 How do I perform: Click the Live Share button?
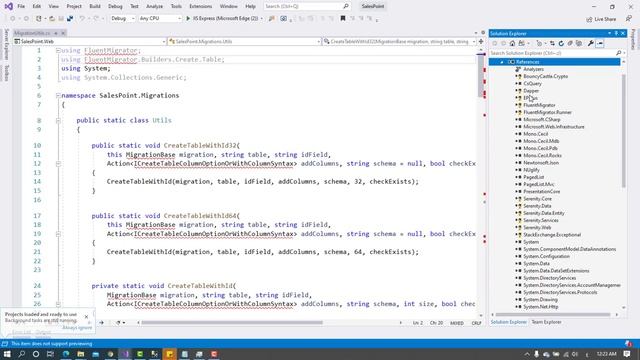[x=601, y=19]
